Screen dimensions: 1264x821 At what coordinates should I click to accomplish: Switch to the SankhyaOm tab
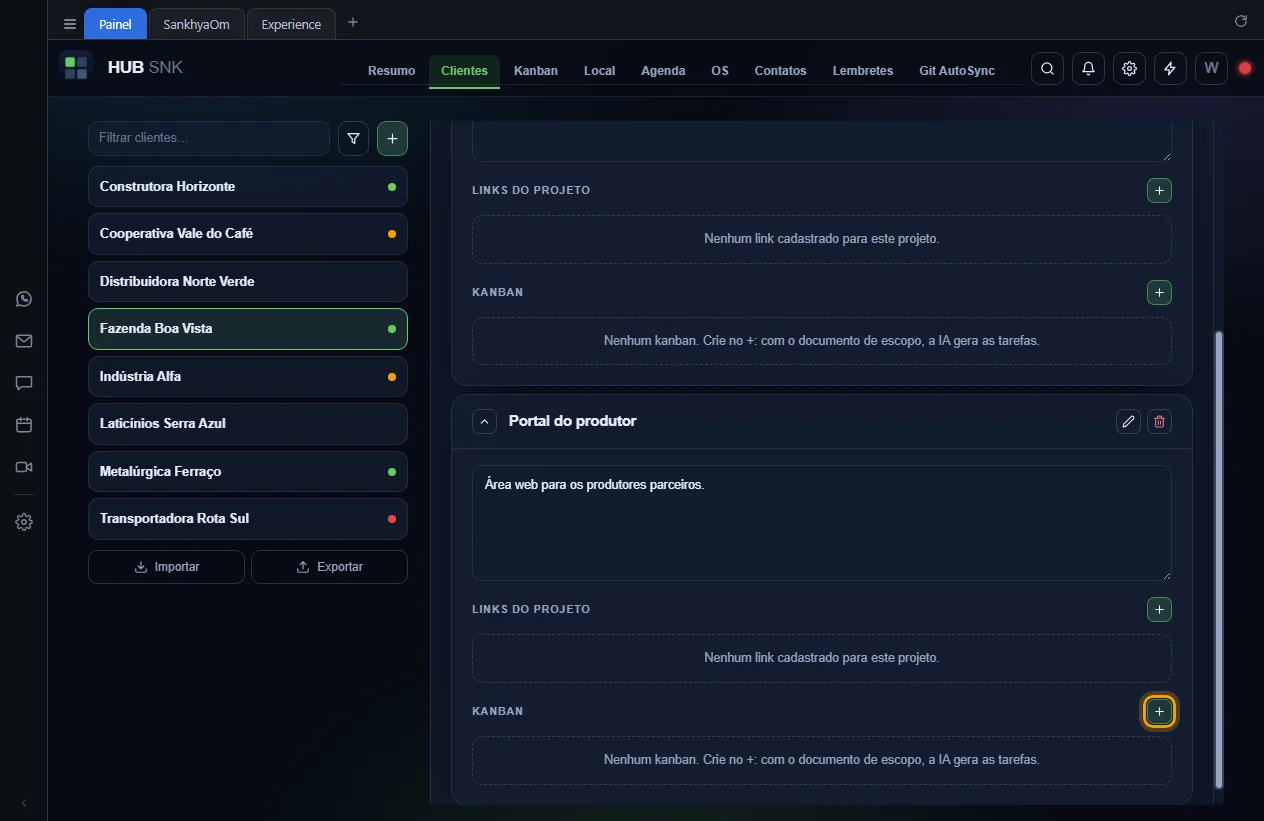click(x=197, y=24)
